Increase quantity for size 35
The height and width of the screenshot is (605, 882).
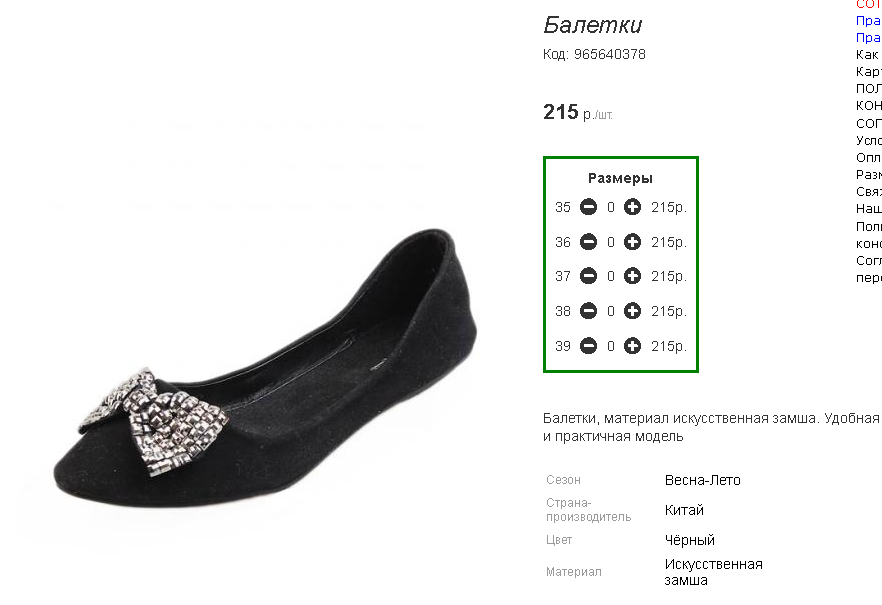click(632, 207)
